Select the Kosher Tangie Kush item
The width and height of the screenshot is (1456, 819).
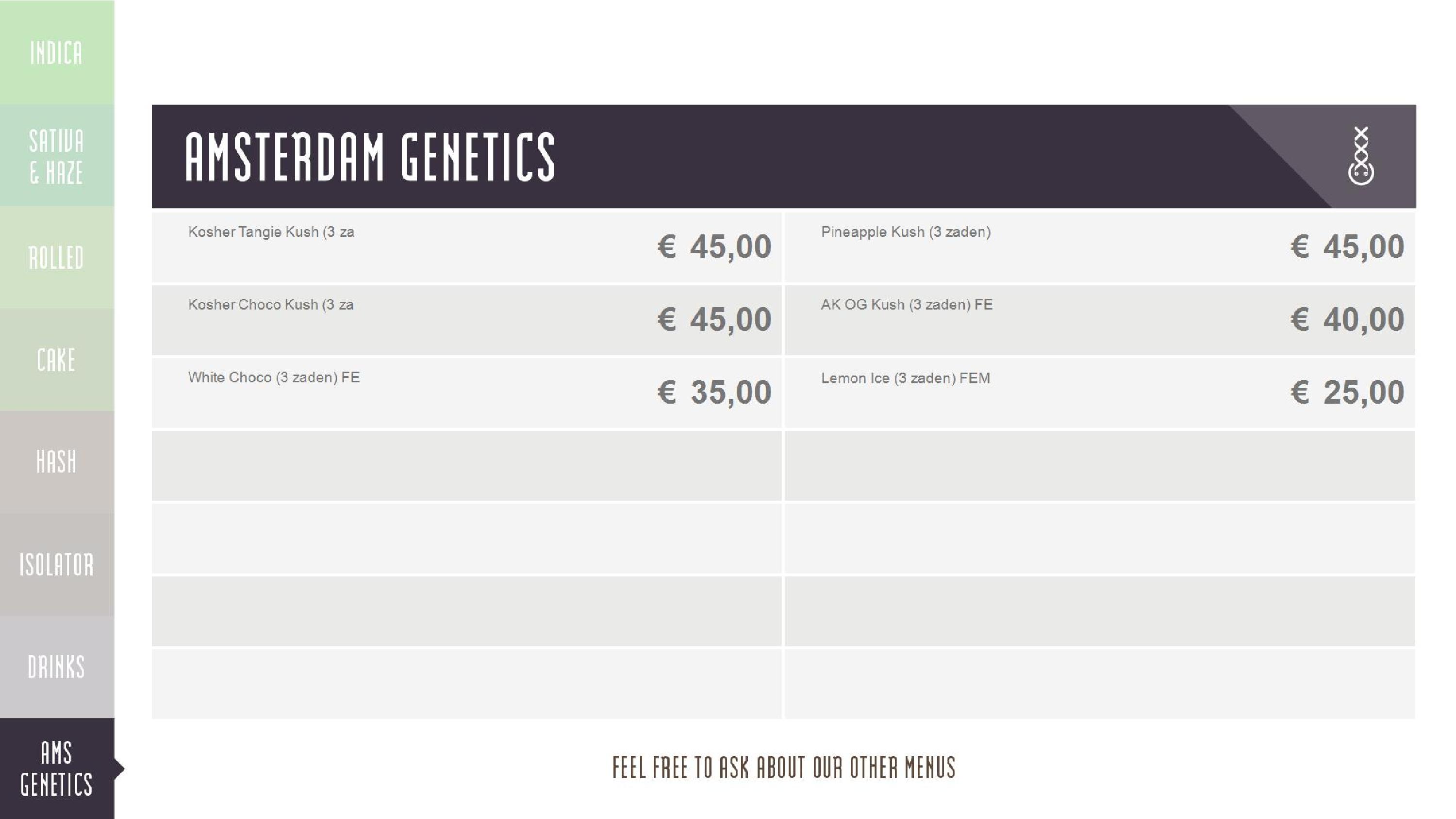[271, 232]
